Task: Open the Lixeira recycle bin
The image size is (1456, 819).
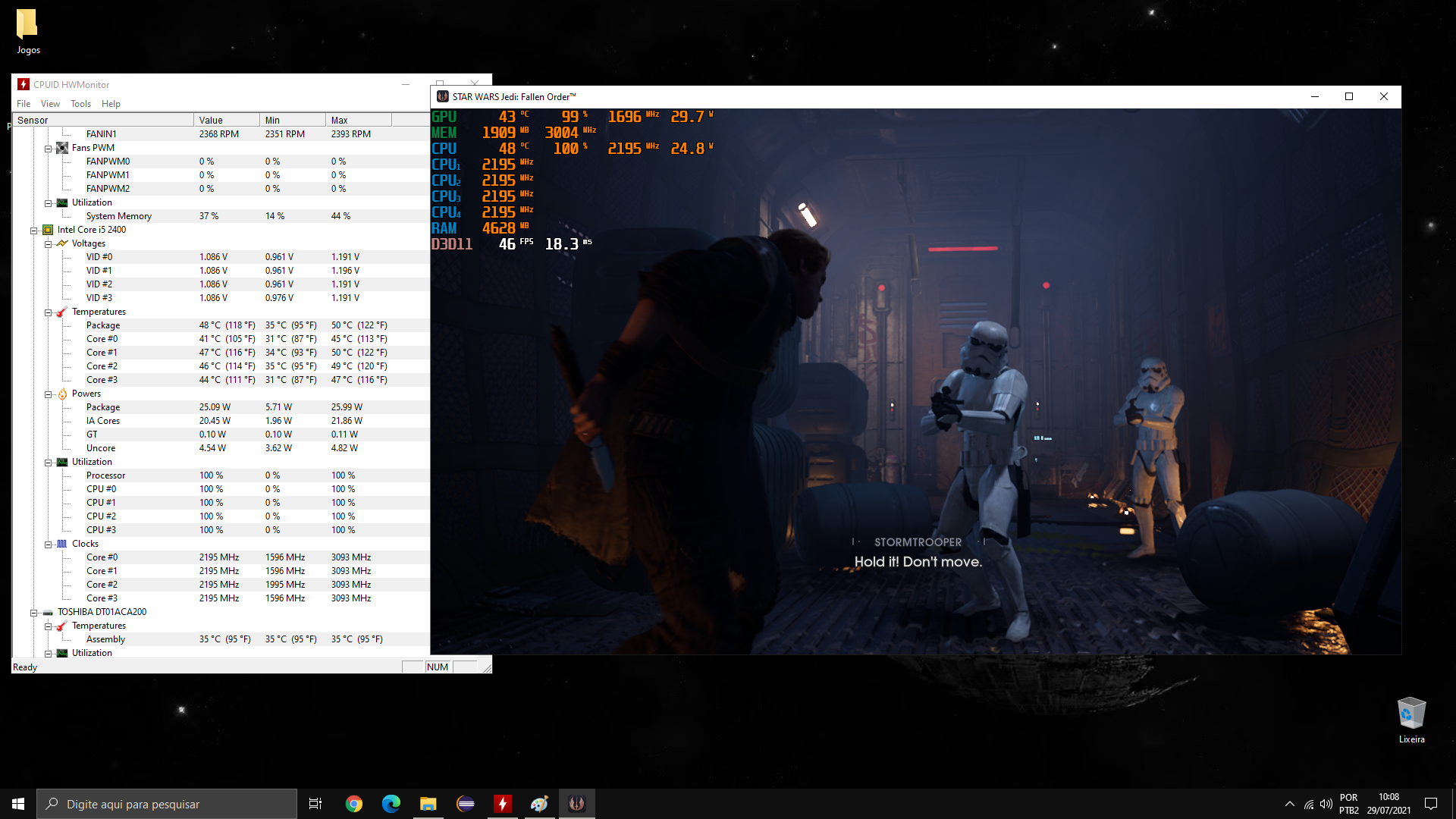Action: click(x=1411, y=720)
